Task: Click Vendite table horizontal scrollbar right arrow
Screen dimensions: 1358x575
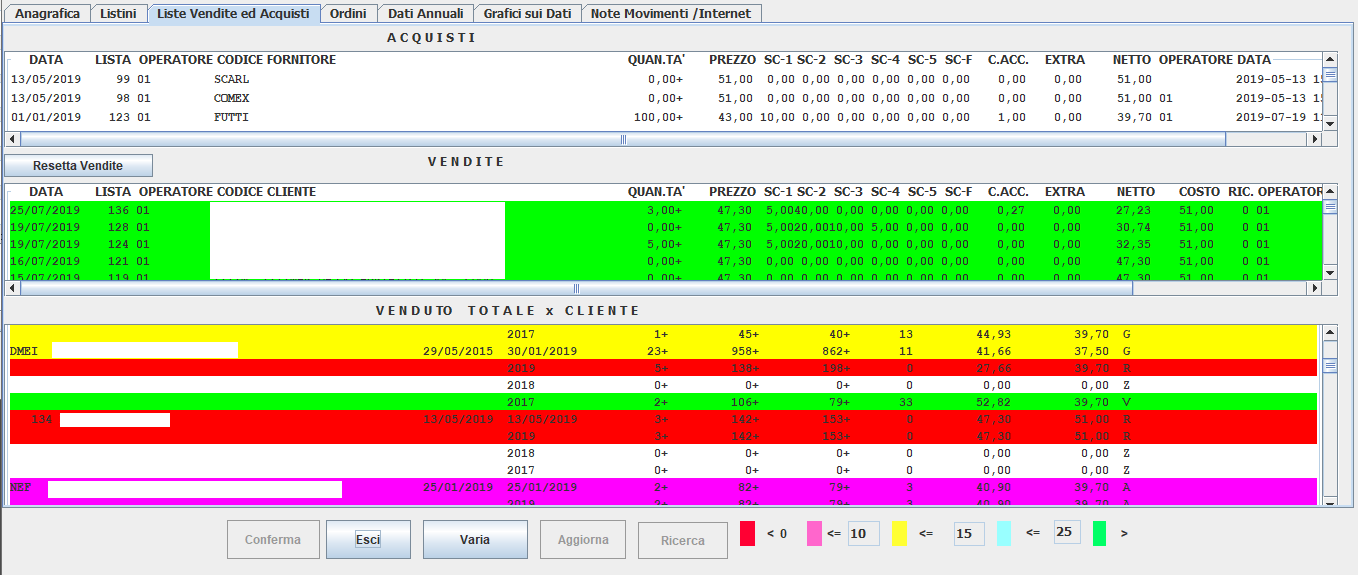Action: point(1315,288)
